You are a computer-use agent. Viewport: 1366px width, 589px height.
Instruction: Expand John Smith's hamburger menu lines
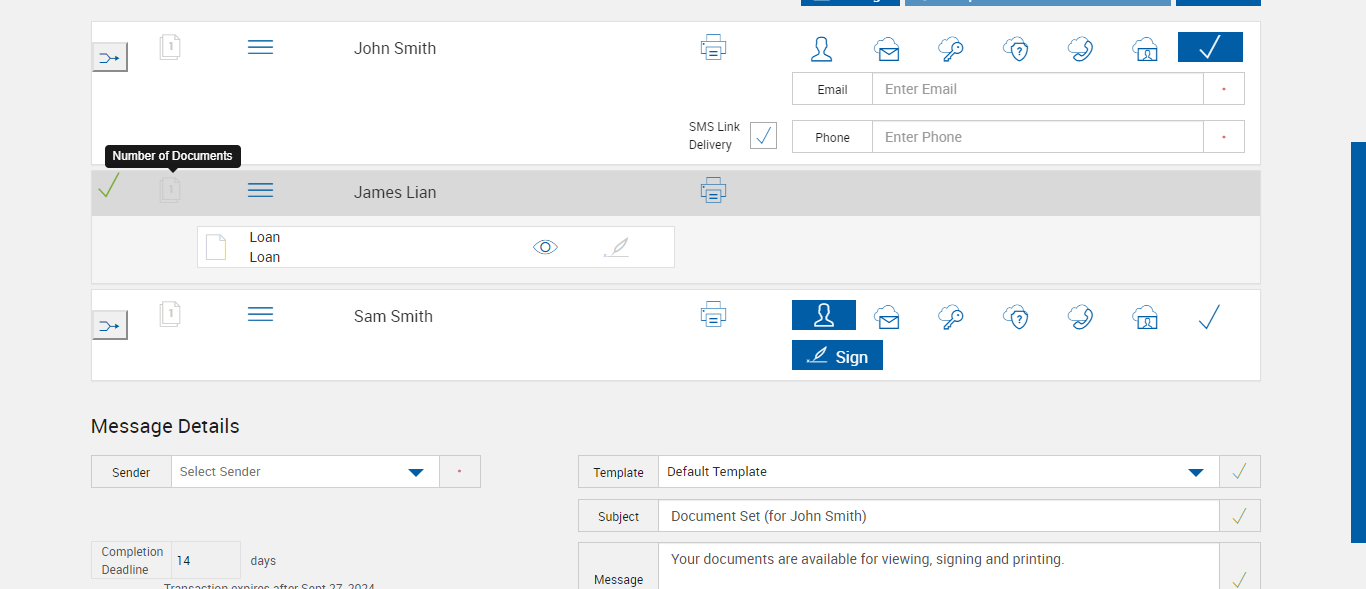coord(260,47)
